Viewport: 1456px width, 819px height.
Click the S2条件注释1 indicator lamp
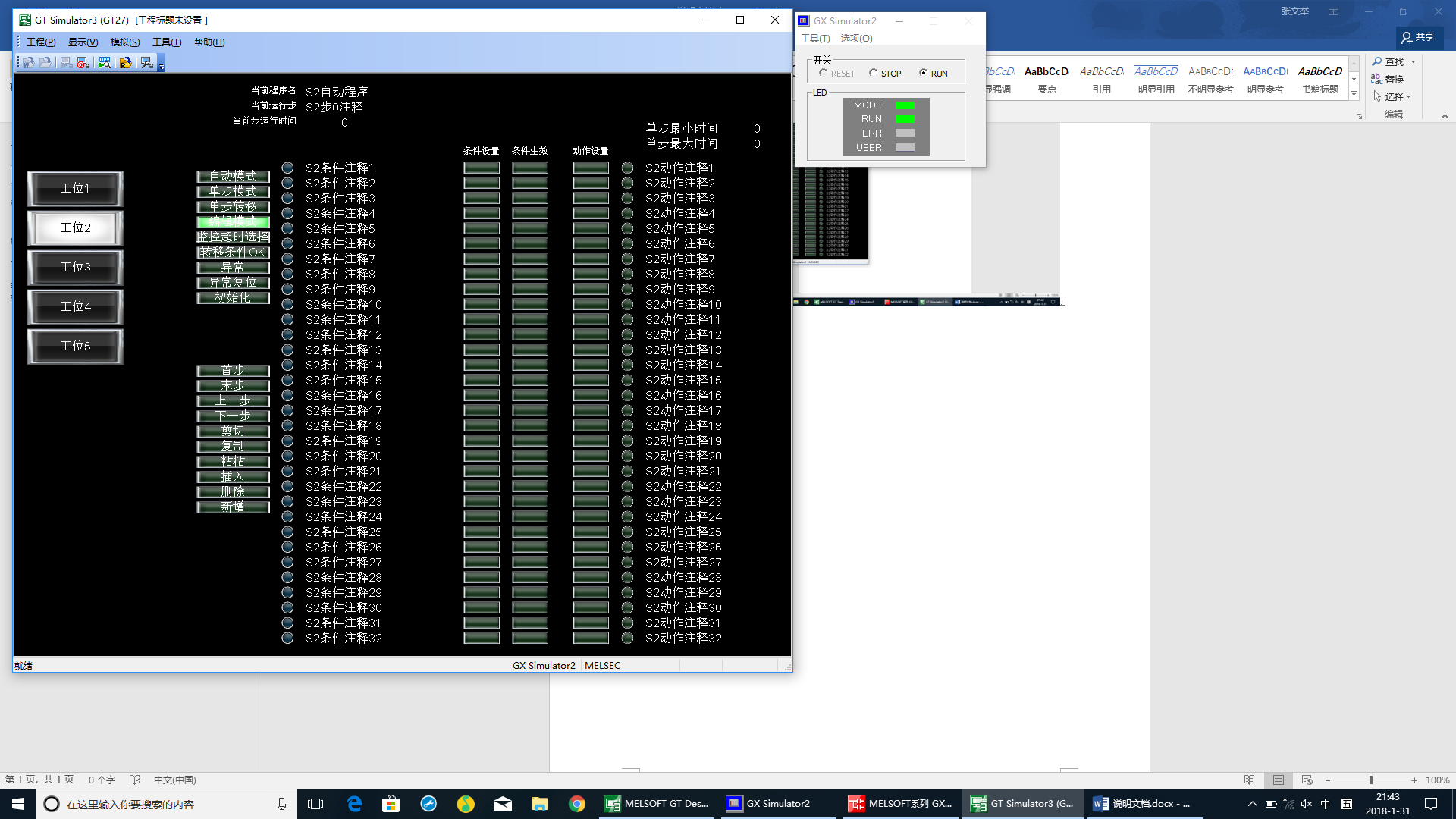[x=287, y=168]
